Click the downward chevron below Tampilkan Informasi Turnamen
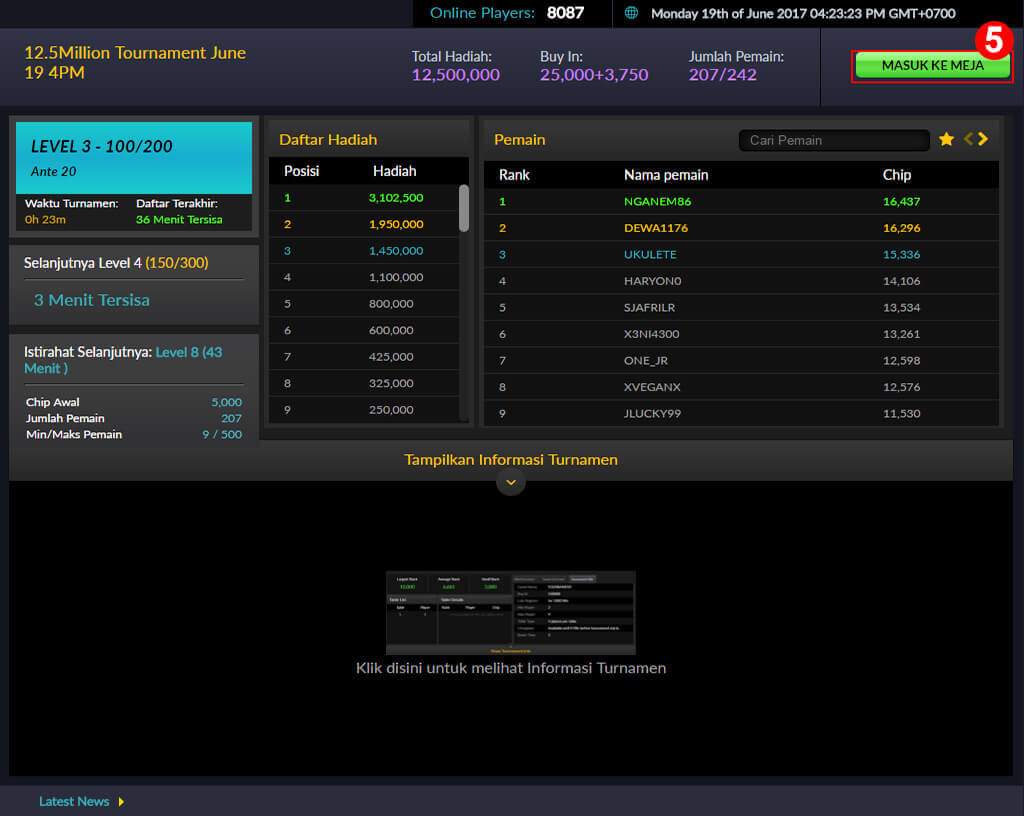 pos(511,482)
